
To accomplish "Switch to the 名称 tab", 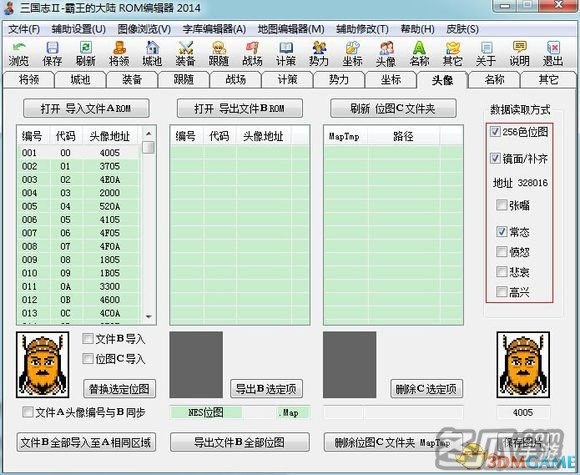I will click(495, 80).
